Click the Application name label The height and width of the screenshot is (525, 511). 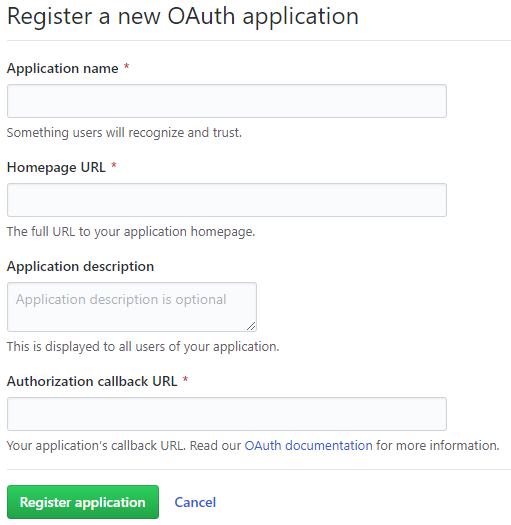tap(63, 68)
